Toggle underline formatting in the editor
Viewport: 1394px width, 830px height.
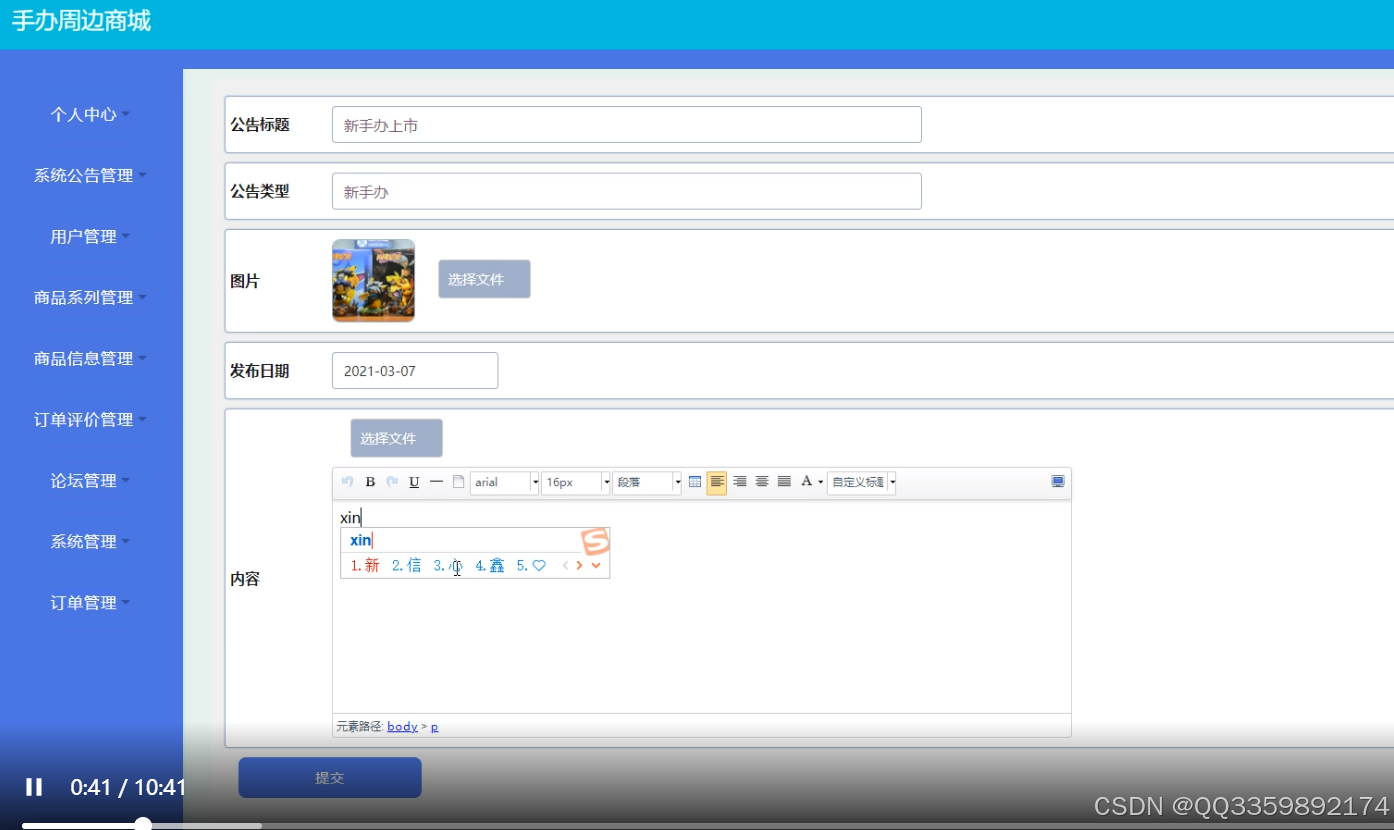pos(414,482)
